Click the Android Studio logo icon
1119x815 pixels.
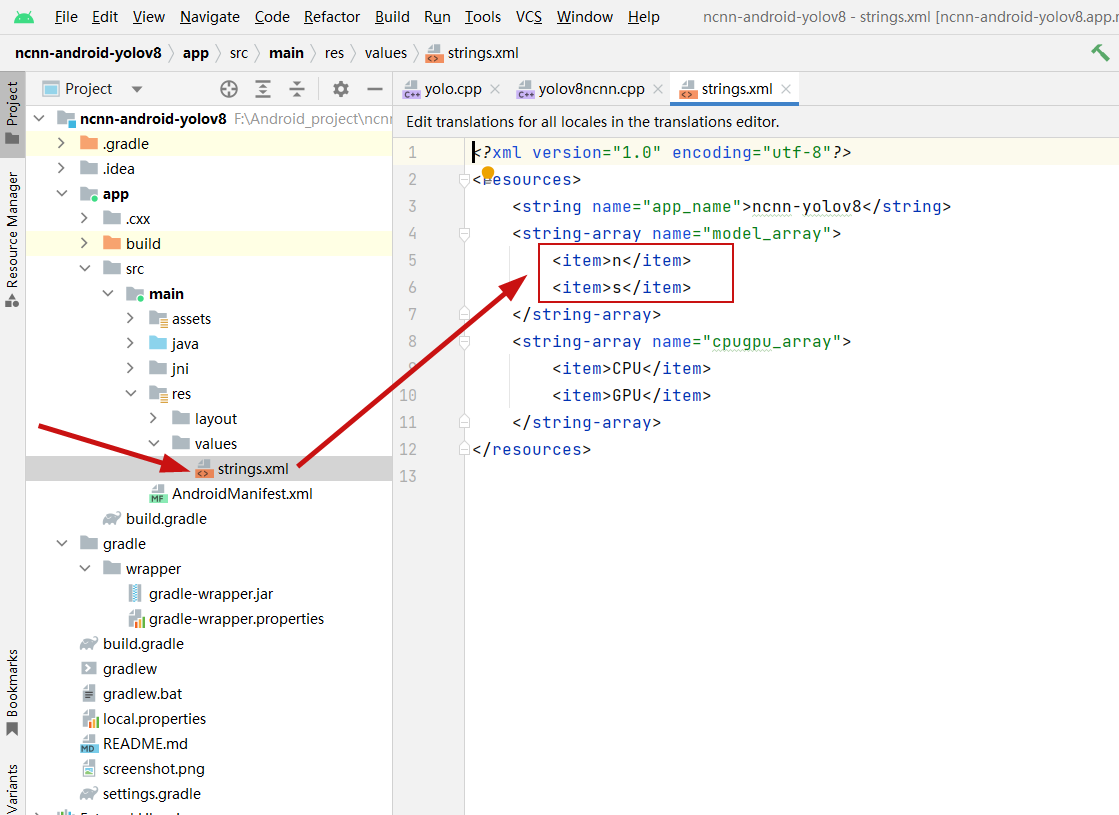[24, 16]
